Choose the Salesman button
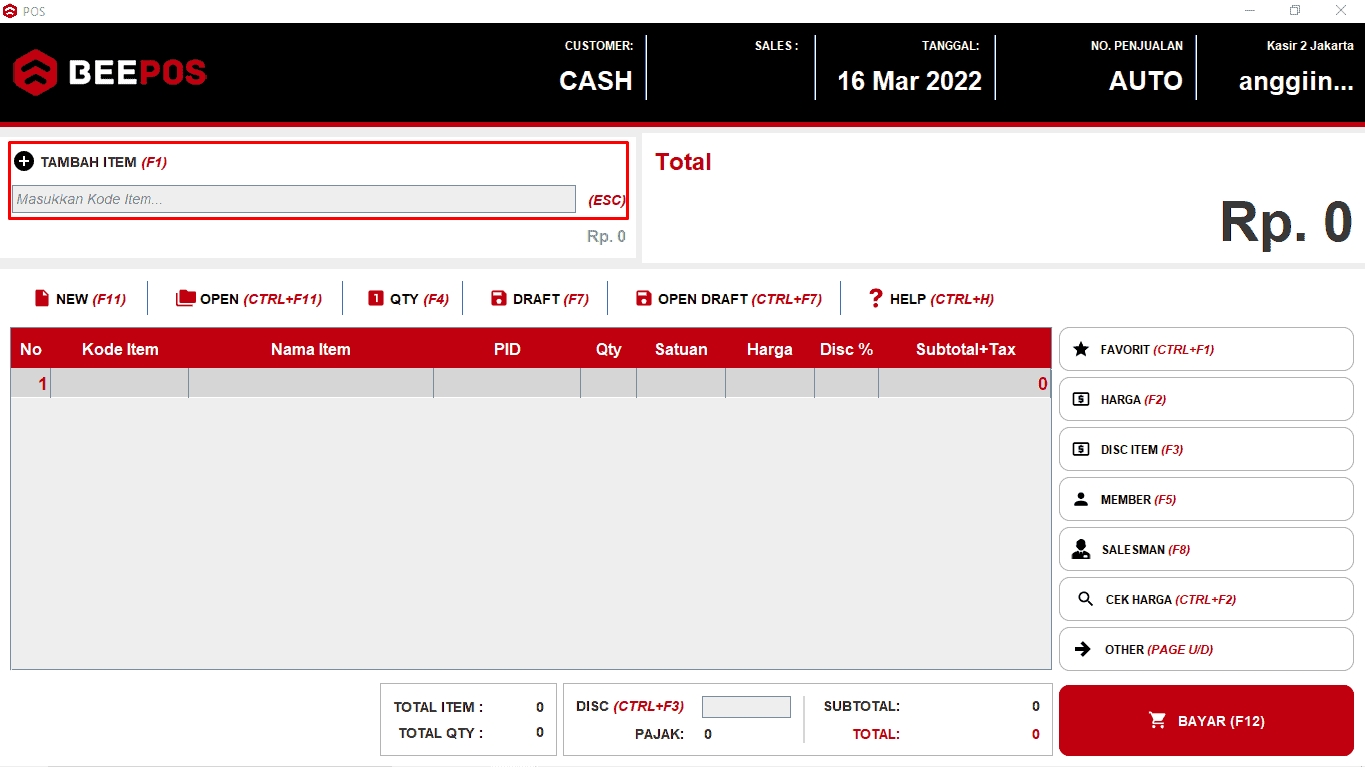 1205,549
